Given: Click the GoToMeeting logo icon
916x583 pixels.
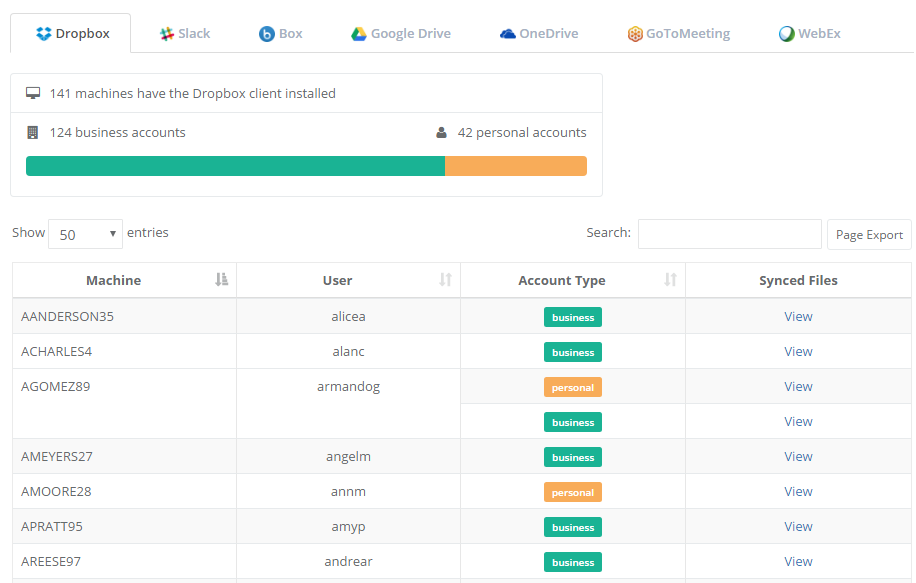Looking at the screenshot, I should 635,34.
